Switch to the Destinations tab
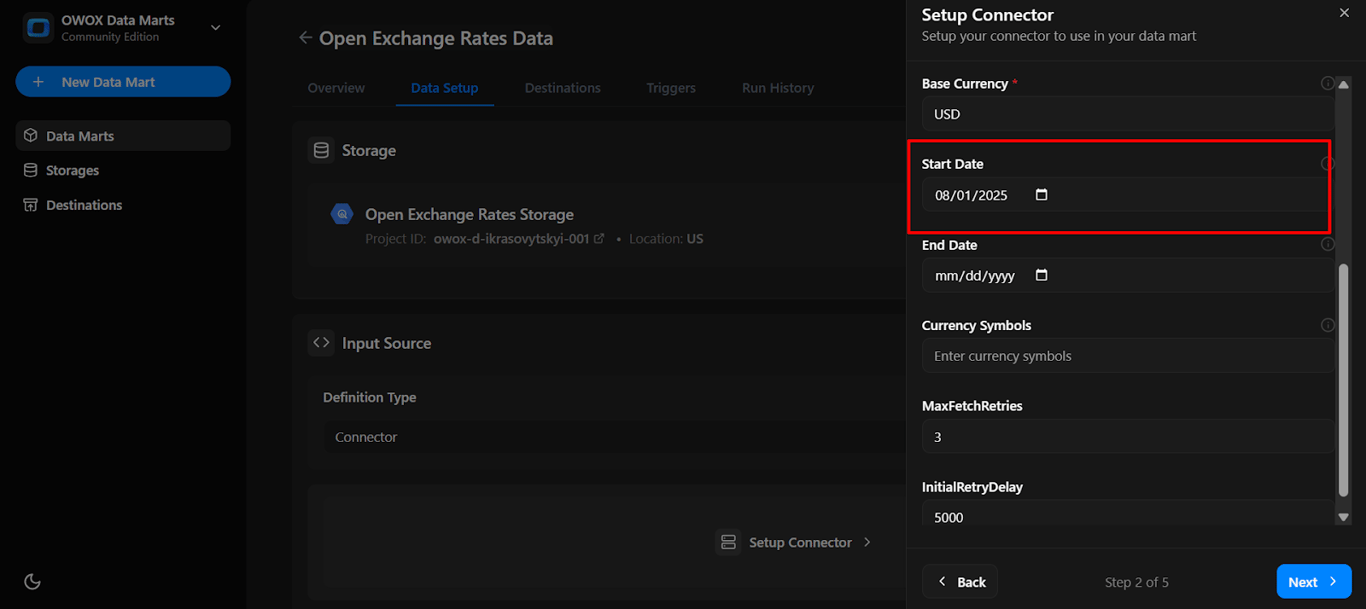1366x609 pixels. tap(562, 88)
